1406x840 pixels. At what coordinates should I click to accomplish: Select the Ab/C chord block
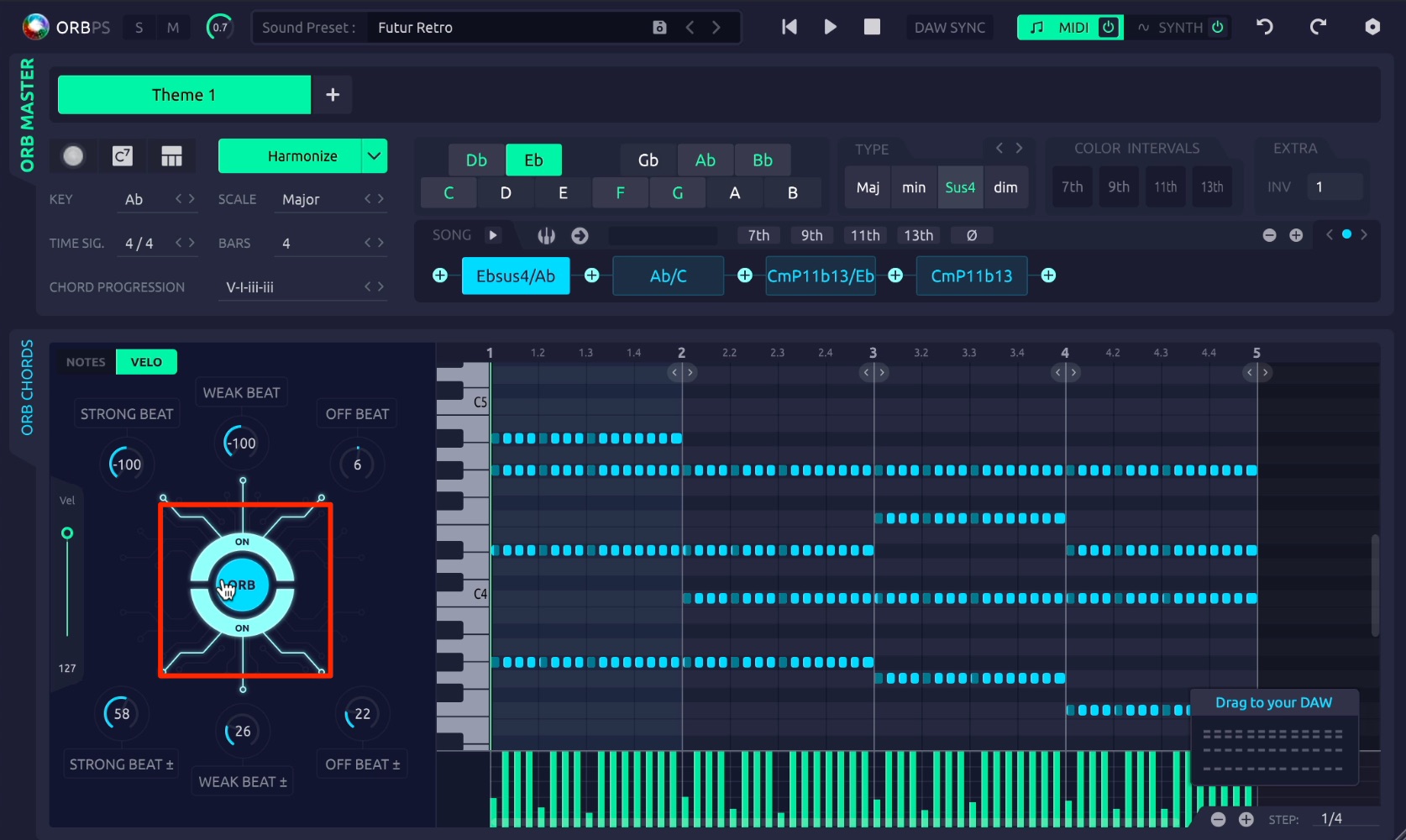669,276
